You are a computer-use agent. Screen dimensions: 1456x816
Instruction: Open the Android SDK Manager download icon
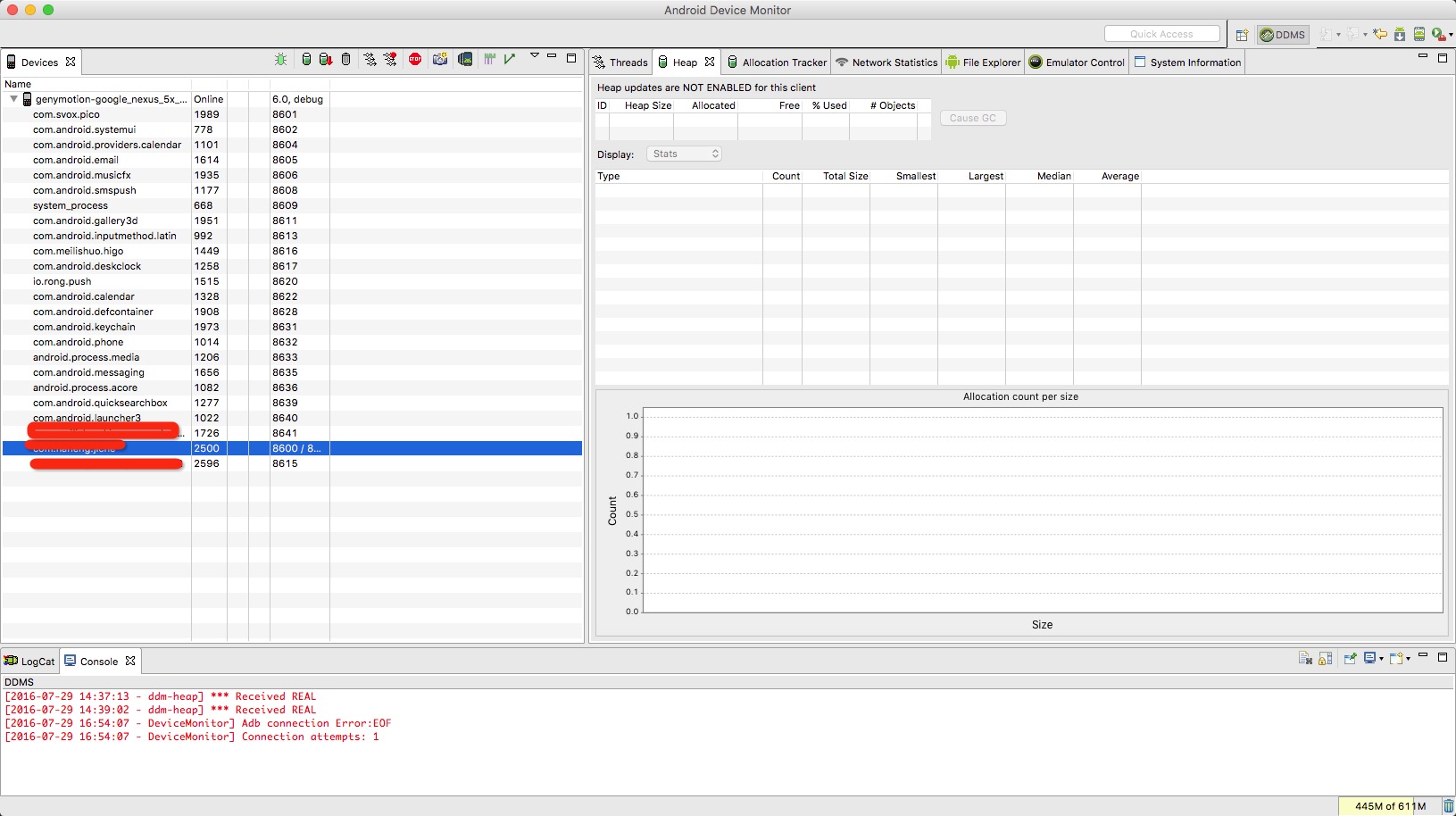[1400, 34]
